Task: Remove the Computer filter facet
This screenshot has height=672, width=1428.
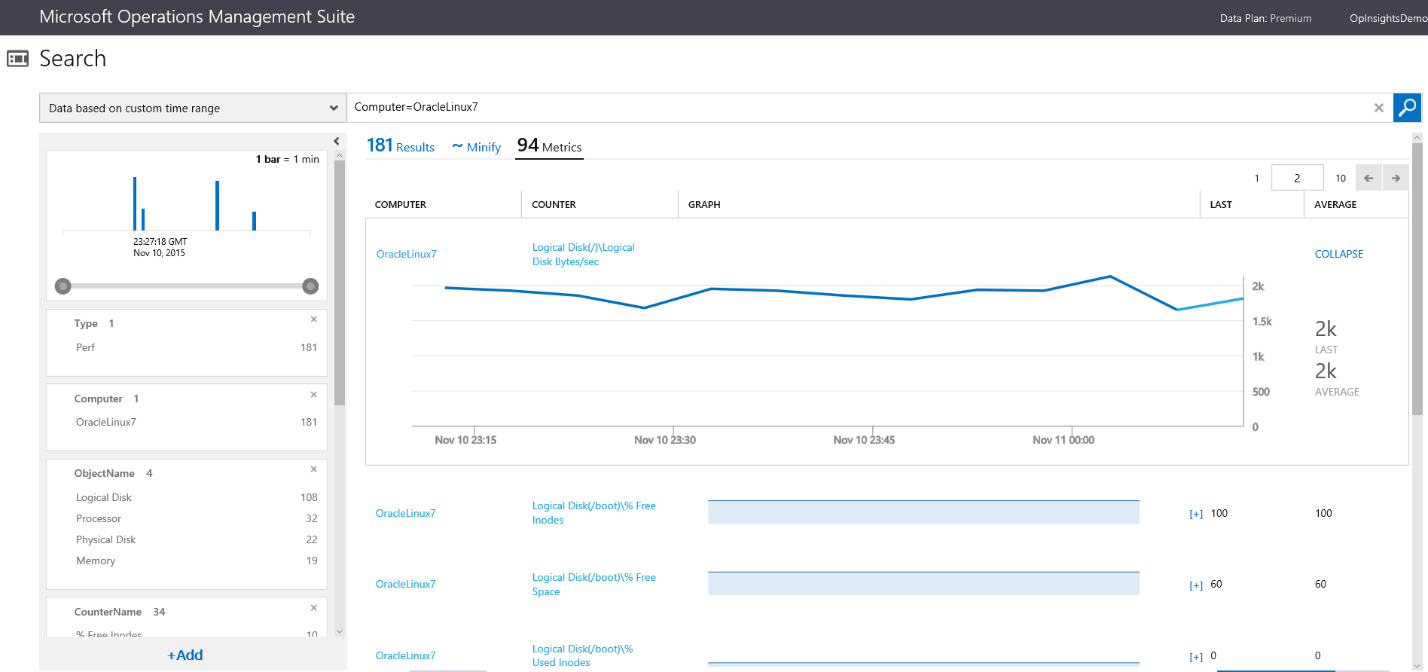Action: 313,394
